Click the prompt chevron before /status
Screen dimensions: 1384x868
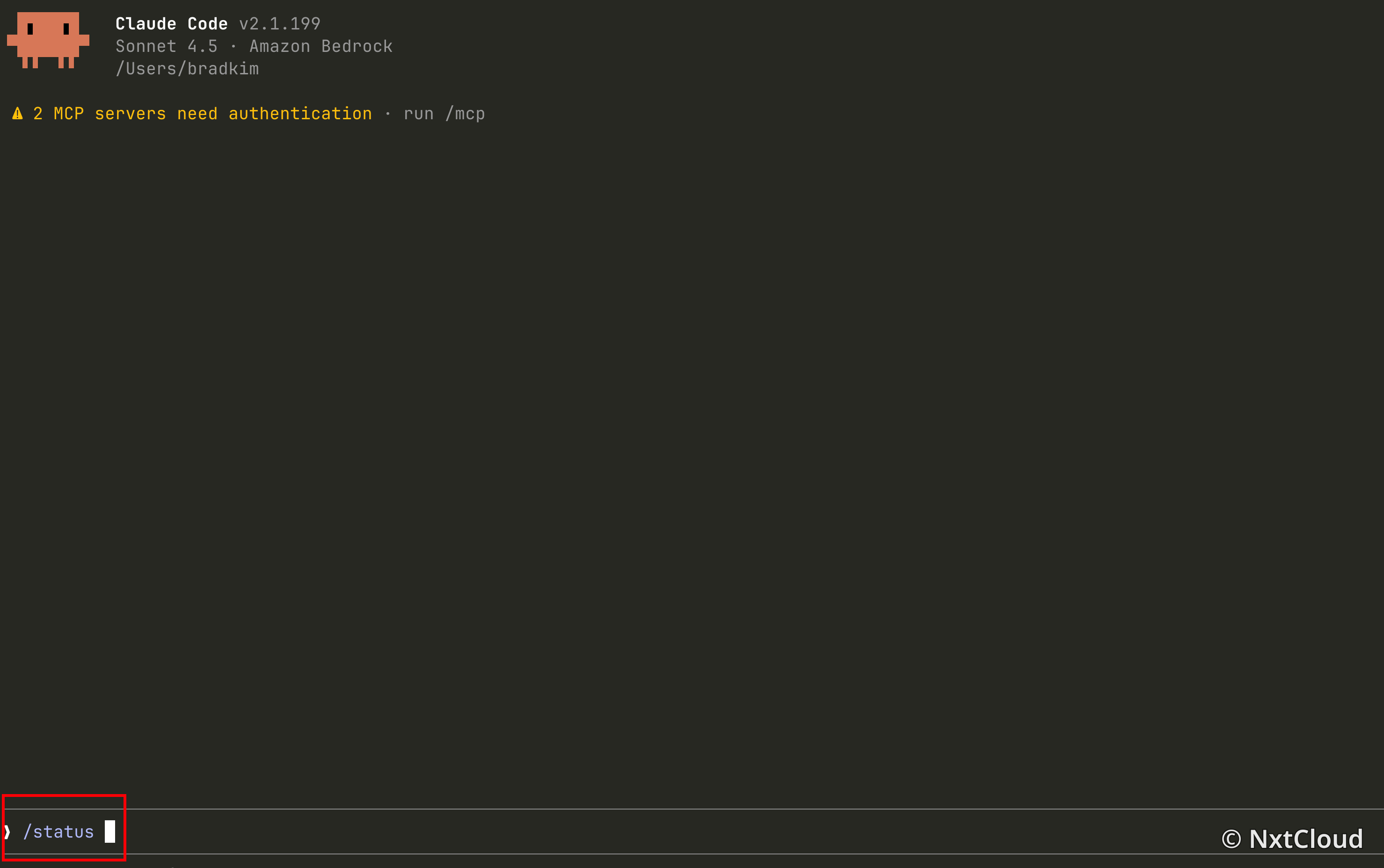coord(7,831)
